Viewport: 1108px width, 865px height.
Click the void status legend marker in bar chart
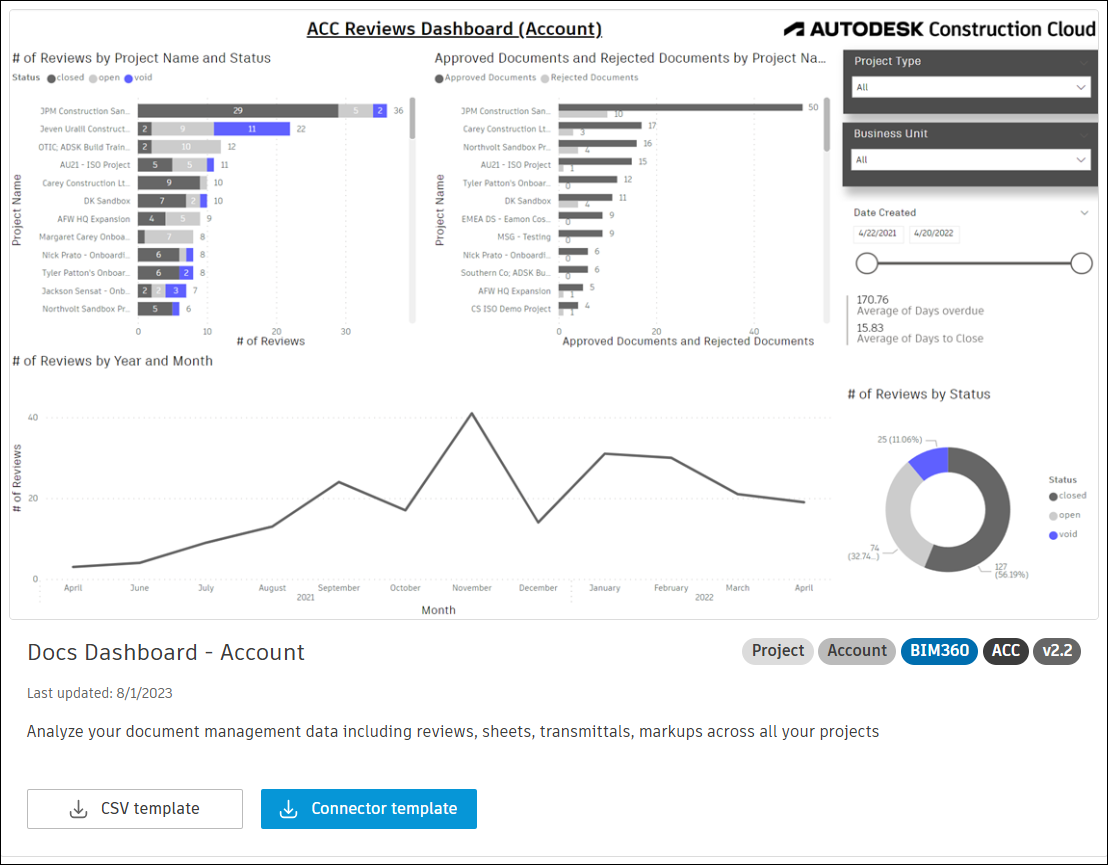click(x=129, y=78)
